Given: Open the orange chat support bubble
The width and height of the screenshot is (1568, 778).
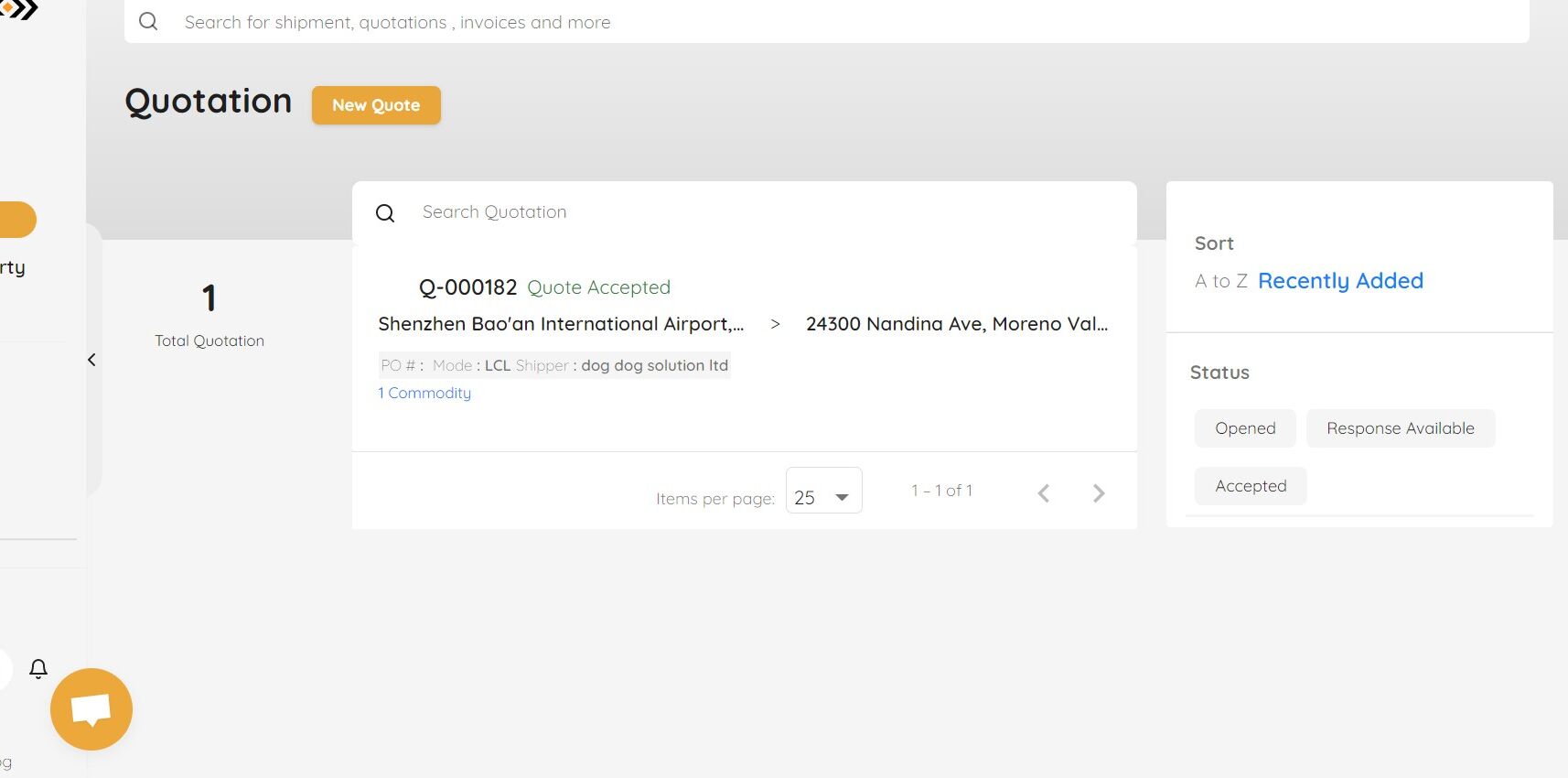Looking at the screenshot, I should tap(91, 709).
